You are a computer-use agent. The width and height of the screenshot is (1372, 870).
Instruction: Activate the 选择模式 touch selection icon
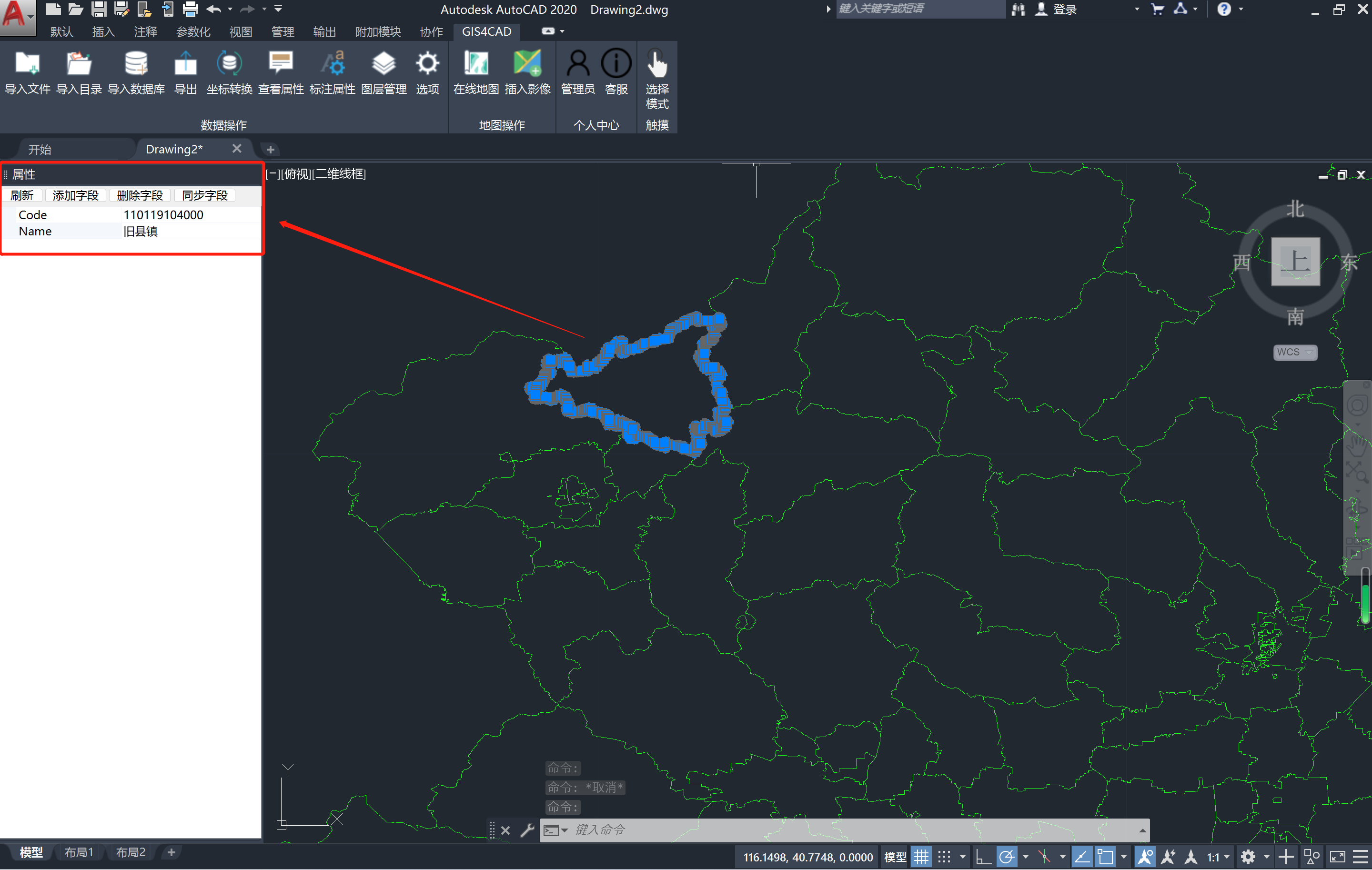coord(656,64)
